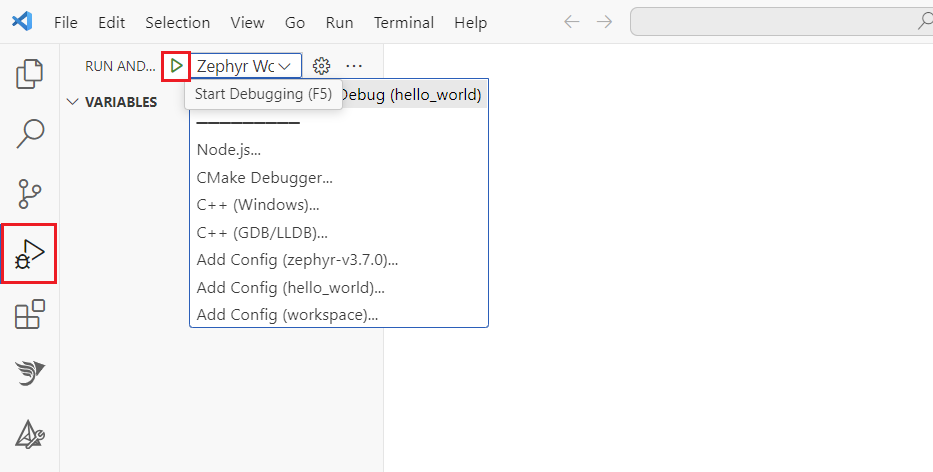
Task: Open the Selection menu
Action: click(177, 23)
